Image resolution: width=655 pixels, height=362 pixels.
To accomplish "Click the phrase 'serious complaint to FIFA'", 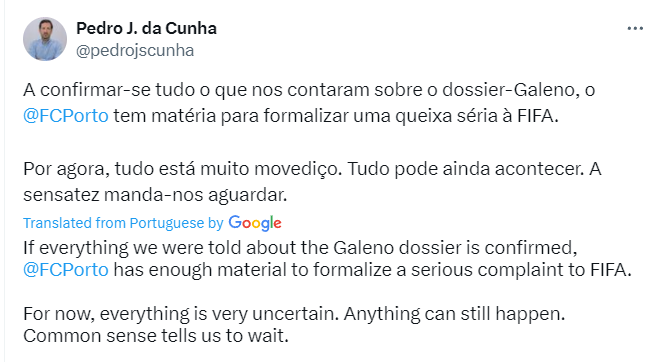I will click(521, 270).
